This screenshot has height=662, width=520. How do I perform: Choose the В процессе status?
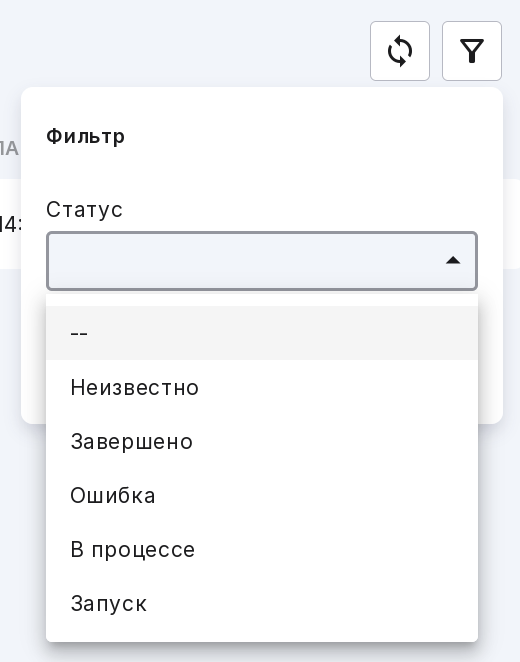(x=262, y=549)
